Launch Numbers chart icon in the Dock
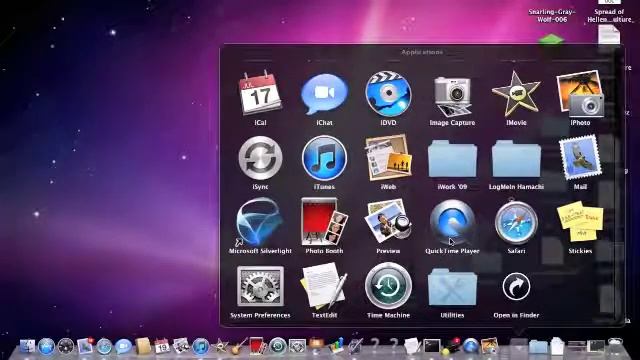The height and width of the screenshot is (360, 640). pyautogui.click(x=336, y=346)
